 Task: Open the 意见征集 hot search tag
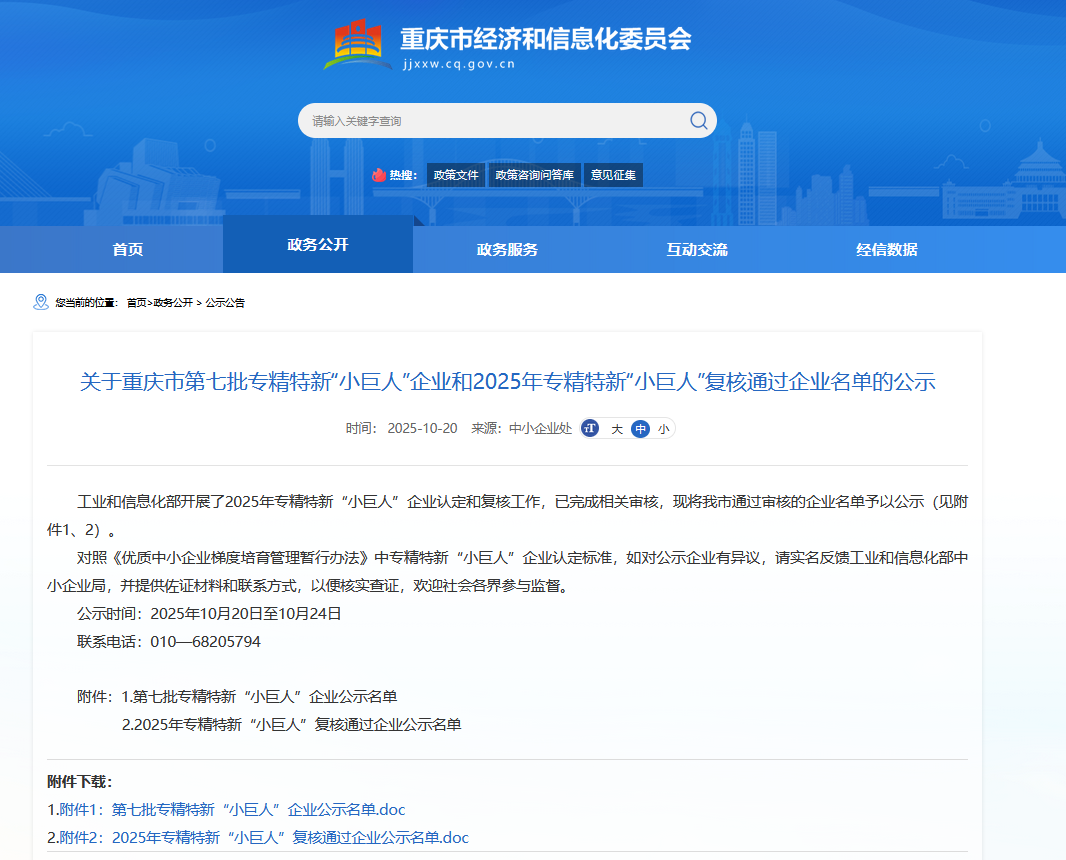[x=613, y=175]
